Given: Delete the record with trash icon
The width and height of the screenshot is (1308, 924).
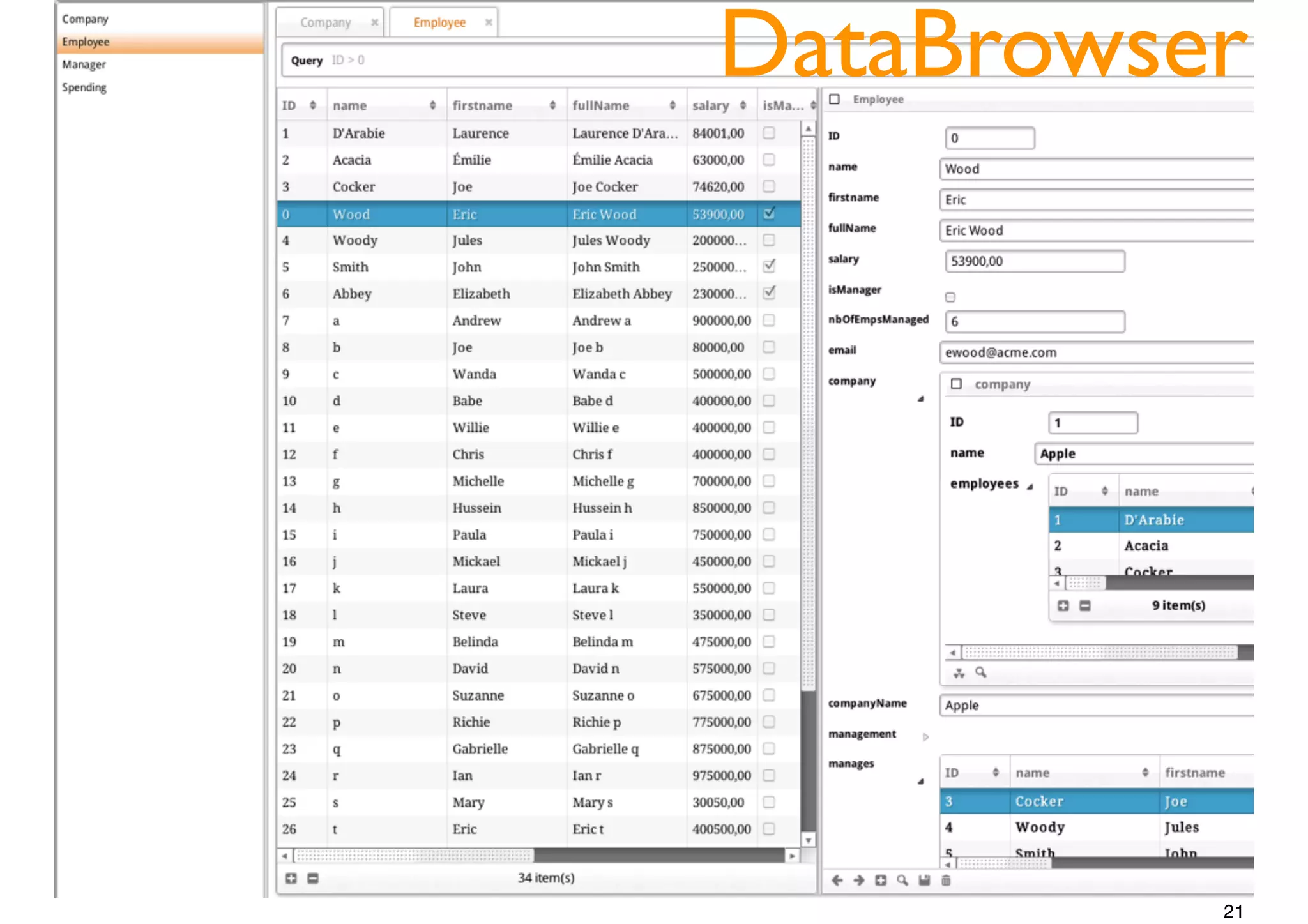Looking at the screenshot, I should click(946, 881).
